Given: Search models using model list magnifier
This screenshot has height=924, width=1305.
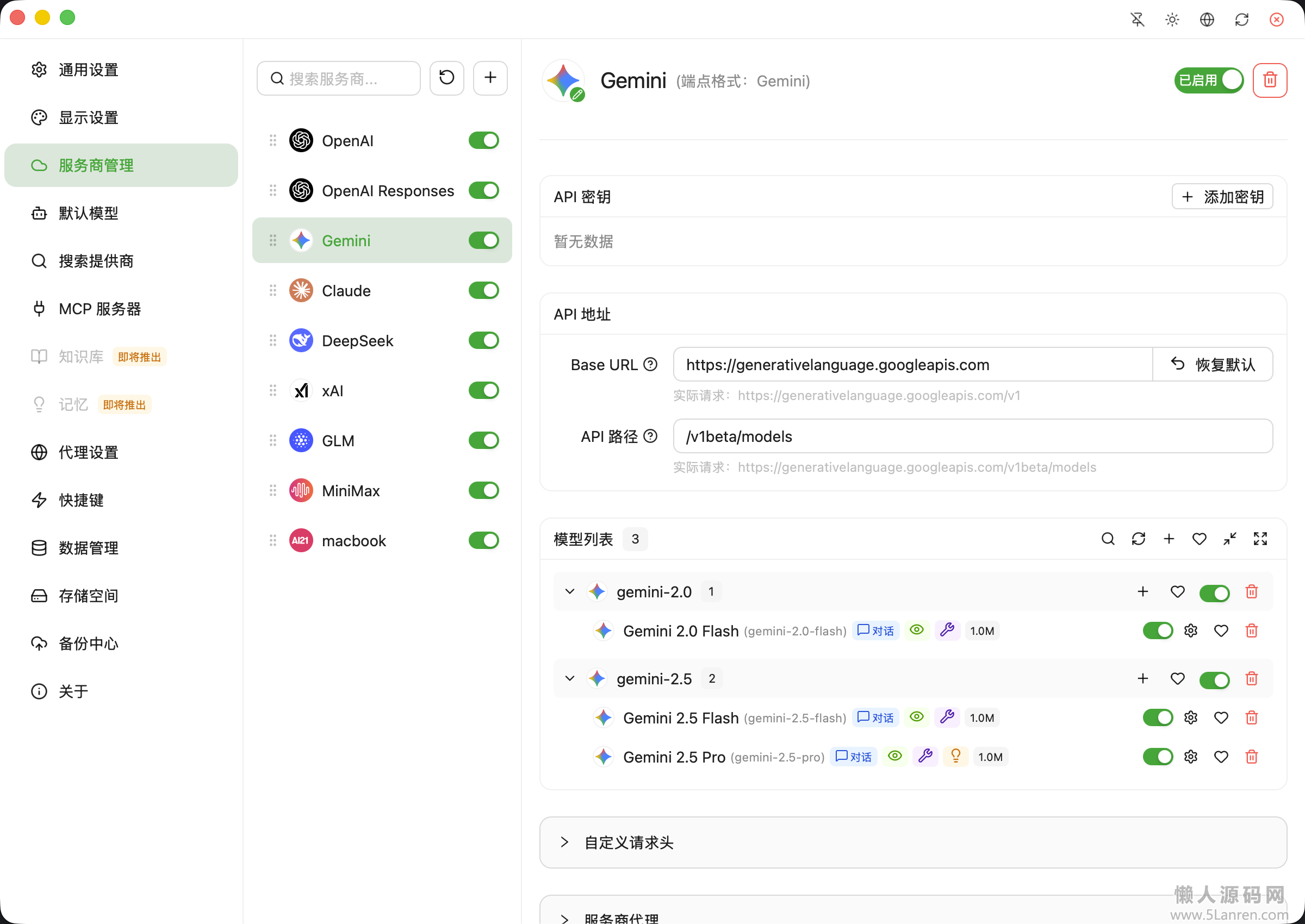Looking at the screenshot, I should (1108, 539).
